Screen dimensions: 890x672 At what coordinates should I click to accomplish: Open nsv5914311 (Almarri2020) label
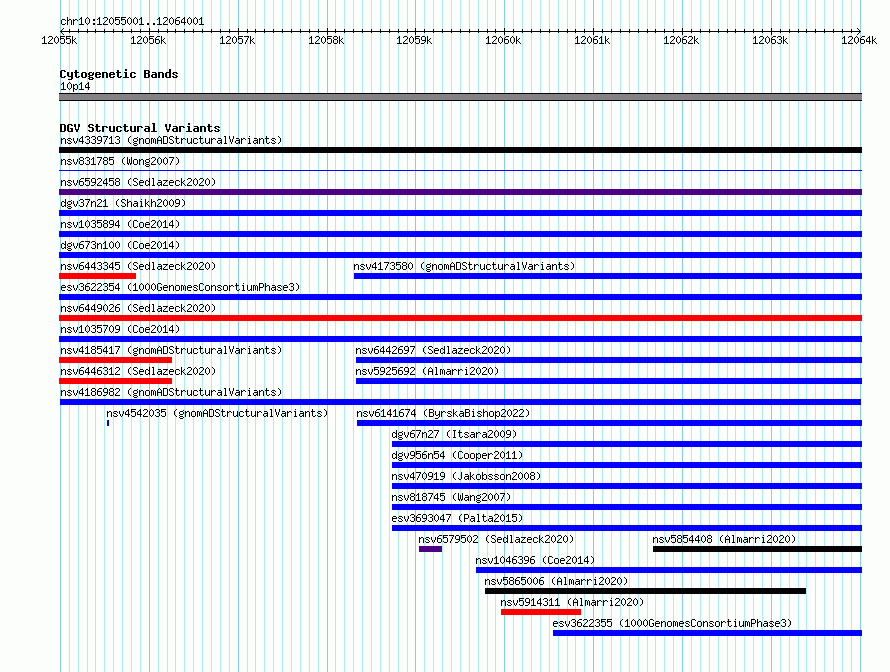coord(572,602)
